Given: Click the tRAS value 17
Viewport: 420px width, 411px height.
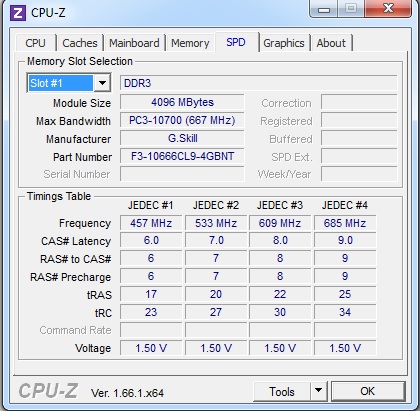Looking at the screenshot, I should pyautogui.click(x=151, y=294).
